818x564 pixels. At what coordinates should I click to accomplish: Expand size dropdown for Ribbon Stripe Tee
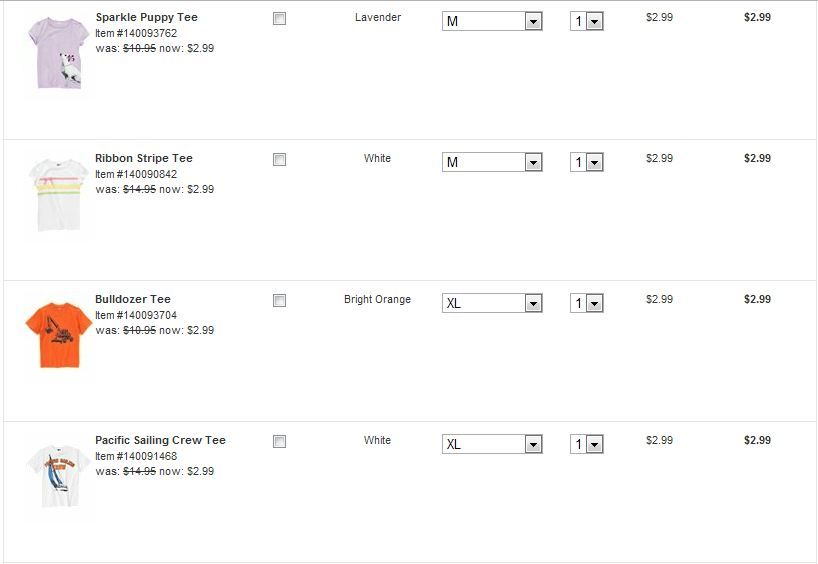[492, 162]
